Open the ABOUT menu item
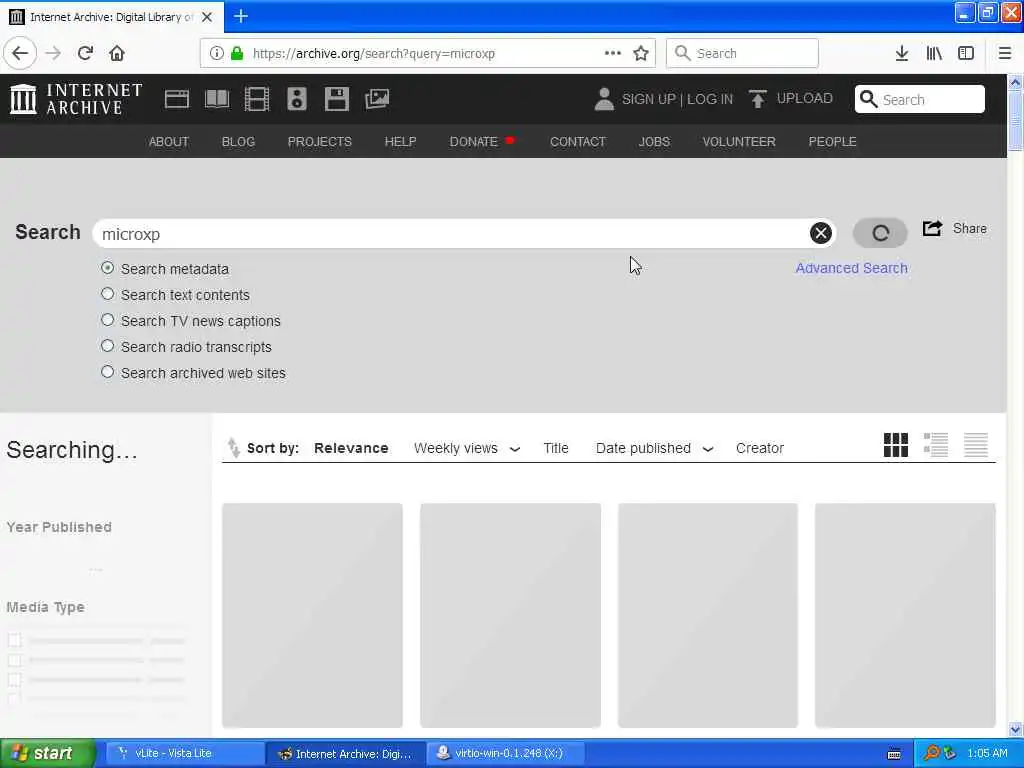 point(168,142)
